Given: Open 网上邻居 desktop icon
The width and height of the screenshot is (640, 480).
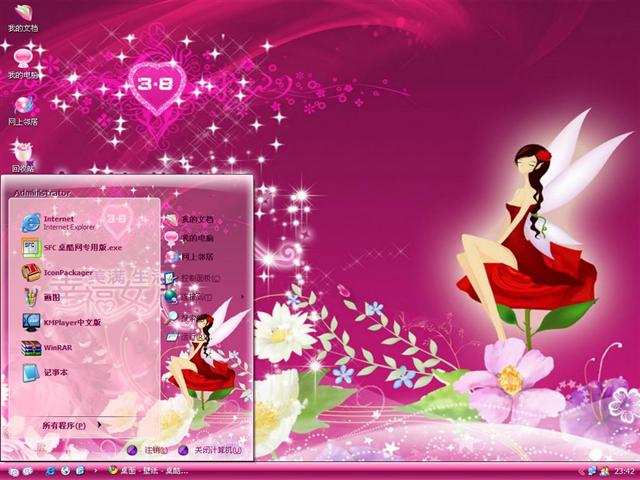Looking at the screenshot, I should [x=23, y=111].
